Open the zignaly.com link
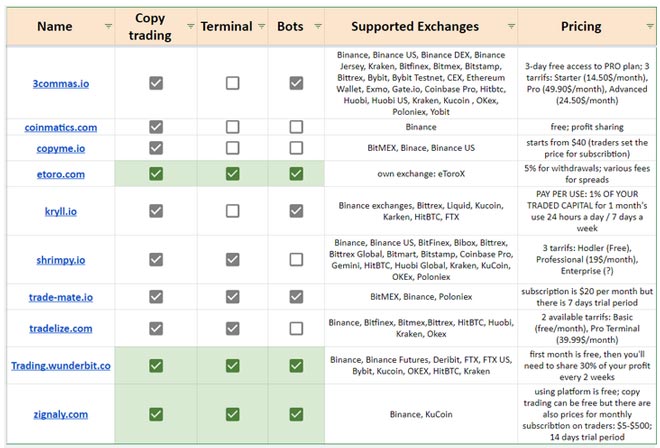 pyautogui.click(x=60, y=413)
